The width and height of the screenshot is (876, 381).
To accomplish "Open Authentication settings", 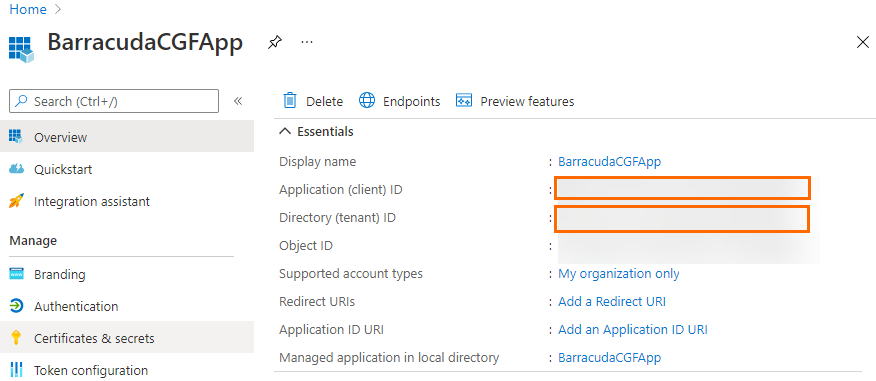I will [x=76, y=307].
